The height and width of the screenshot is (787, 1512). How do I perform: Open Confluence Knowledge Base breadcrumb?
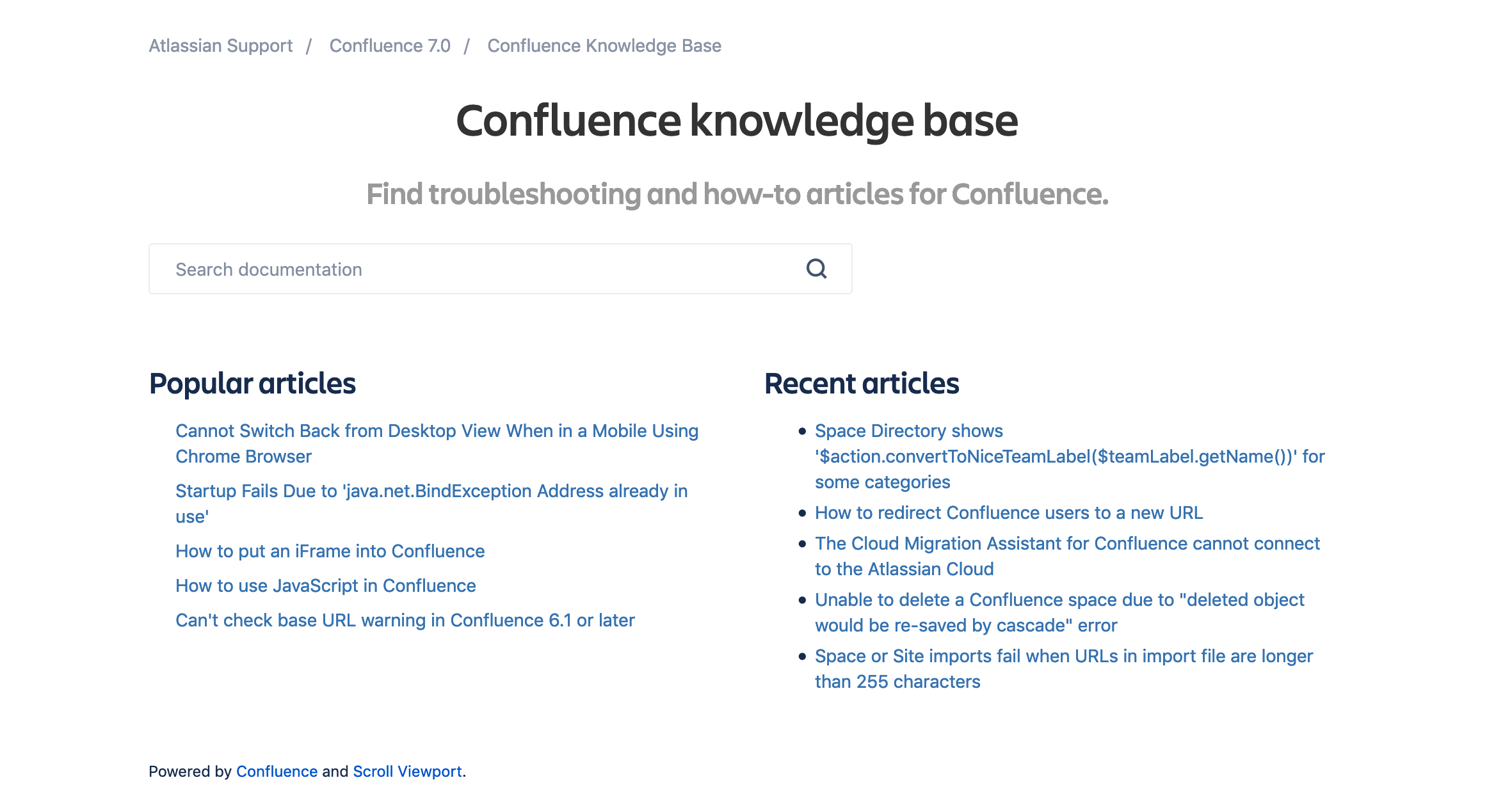click(x=604, y=46)
